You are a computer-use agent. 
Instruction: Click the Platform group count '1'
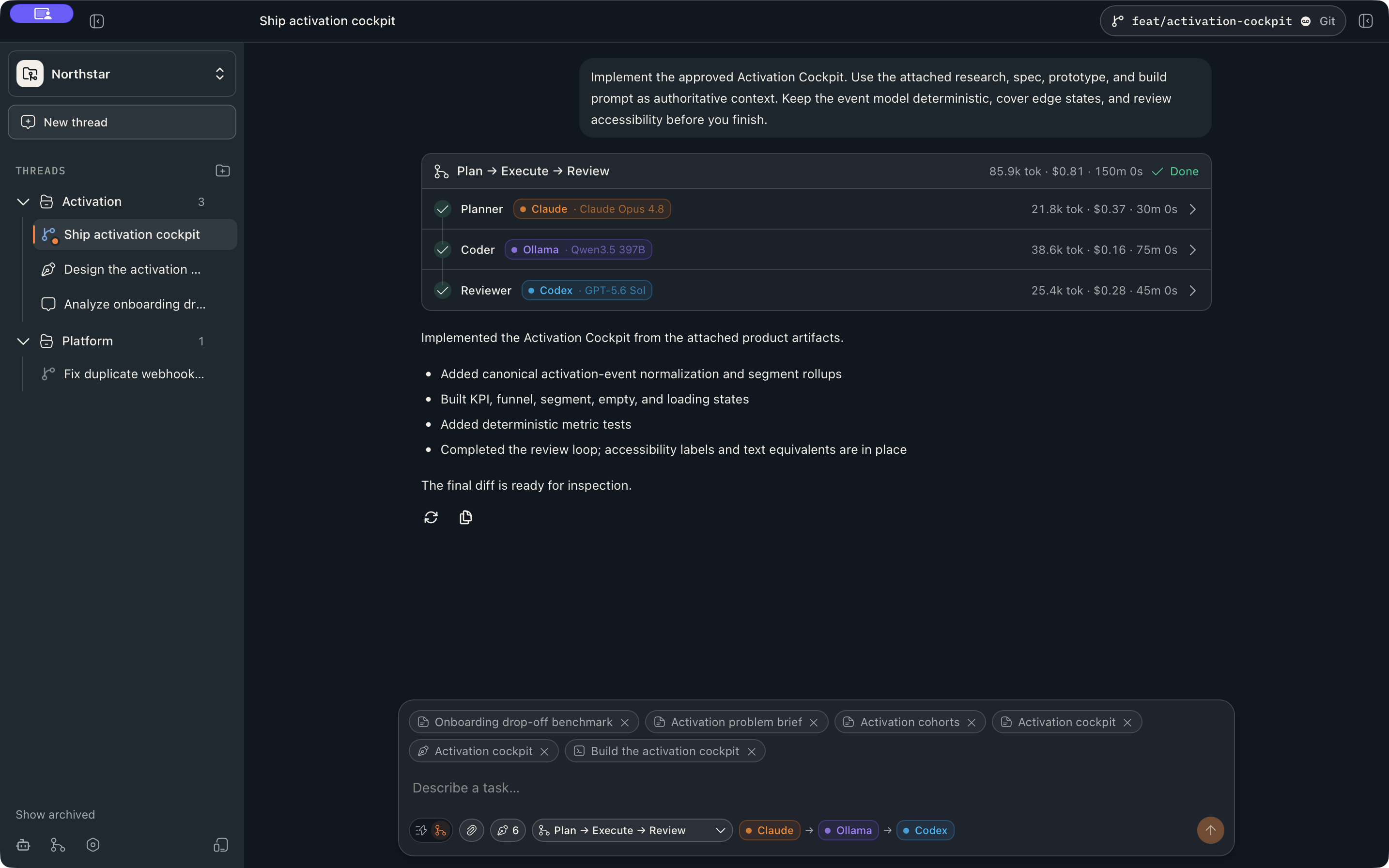click(201, 341)
